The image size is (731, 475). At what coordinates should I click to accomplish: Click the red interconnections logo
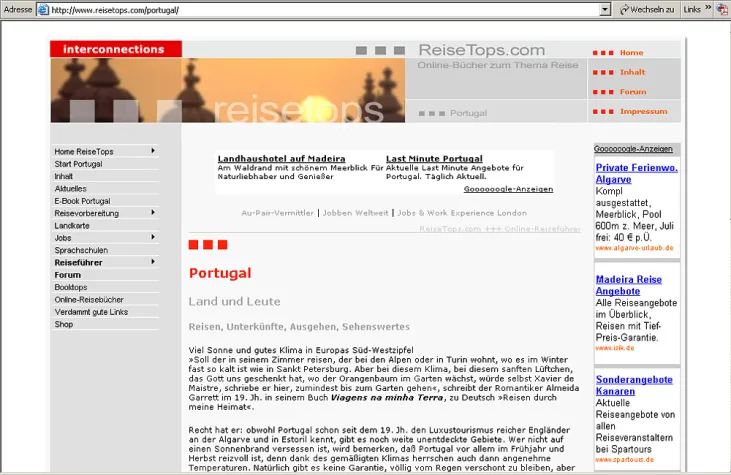click(115, 49)
